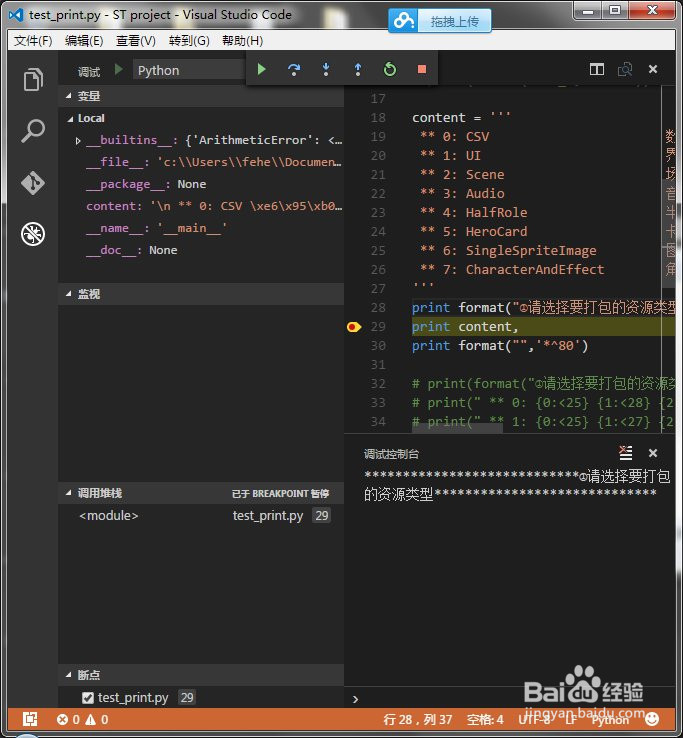Click the debug status icon in the status bar
Image resolution: width=683 pixels, height=738 pixels.
[x=30, y=719]
